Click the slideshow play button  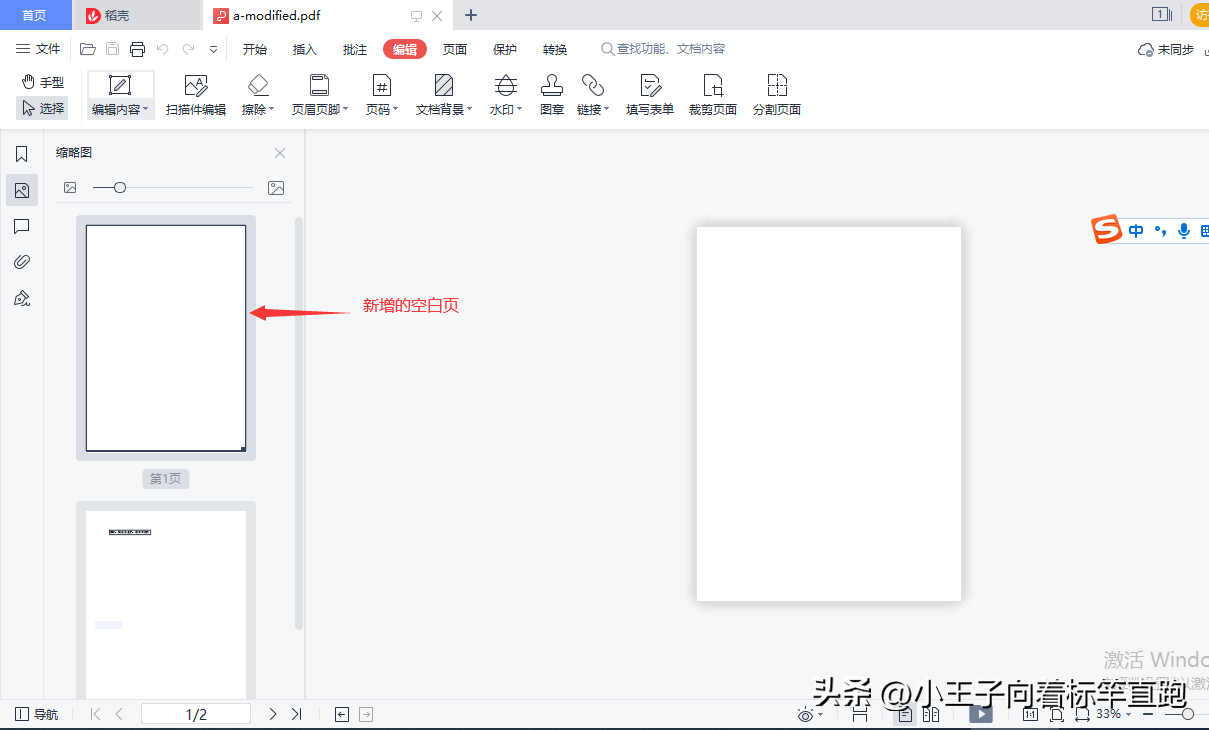pyautogui.click(x=981, y=714)
